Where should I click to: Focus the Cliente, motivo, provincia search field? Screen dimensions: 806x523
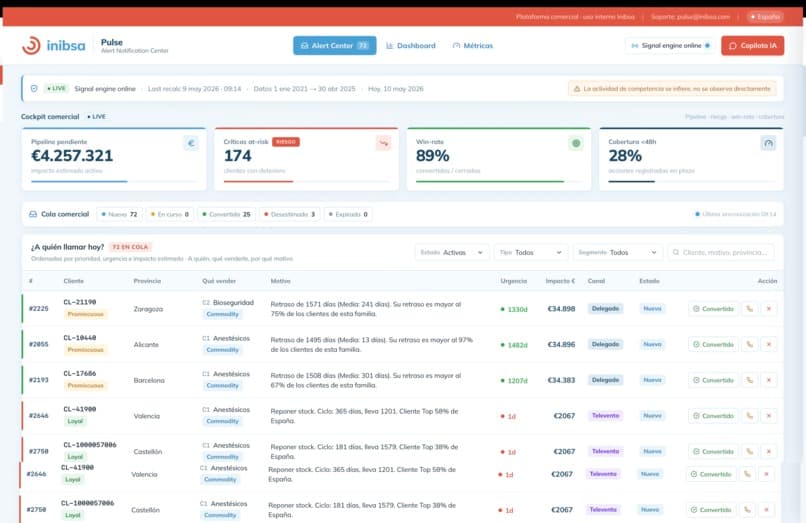pyautogui.click(x=721, y=253)
